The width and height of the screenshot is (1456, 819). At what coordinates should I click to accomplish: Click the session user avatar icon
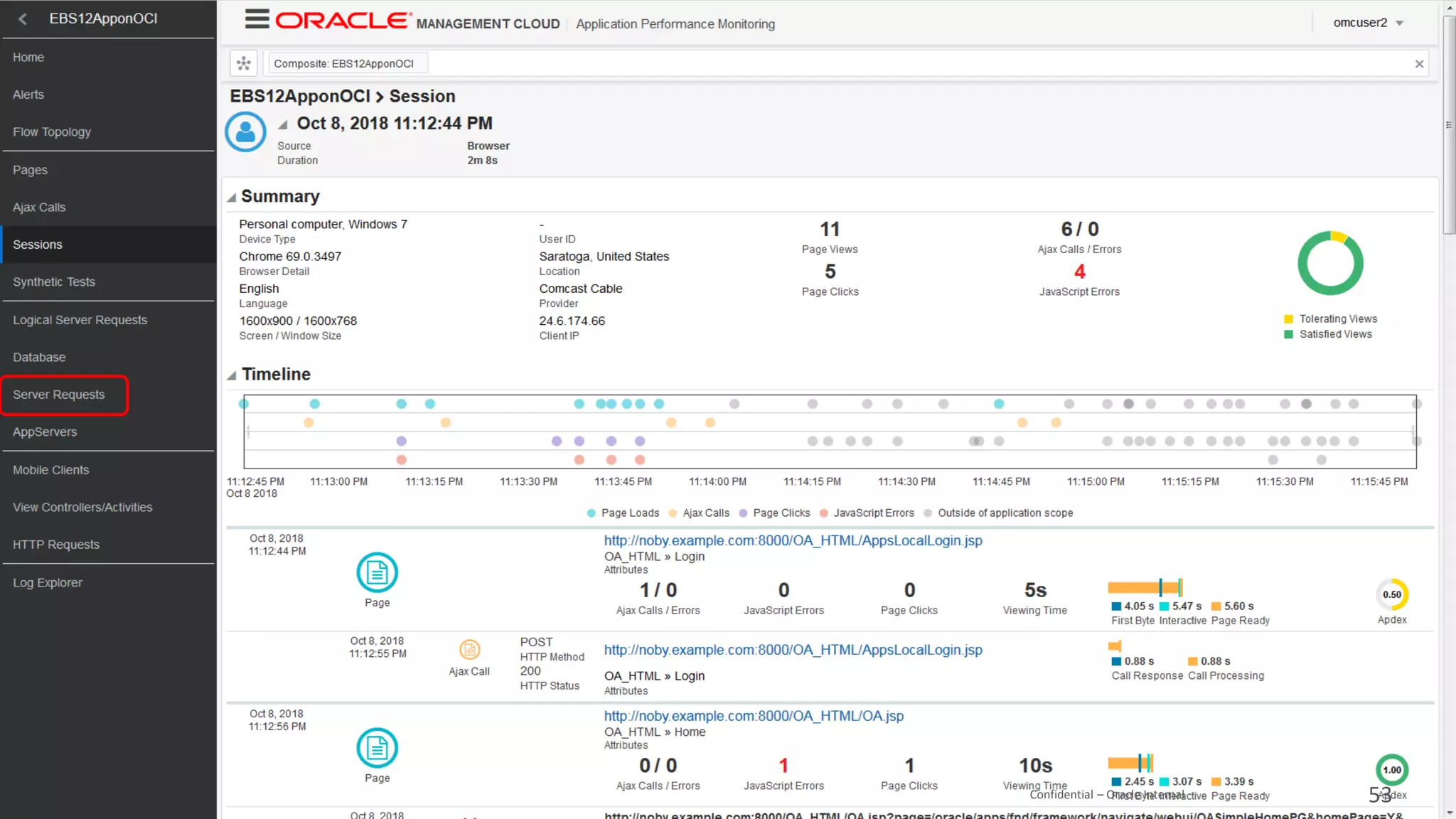click(246, 132)
